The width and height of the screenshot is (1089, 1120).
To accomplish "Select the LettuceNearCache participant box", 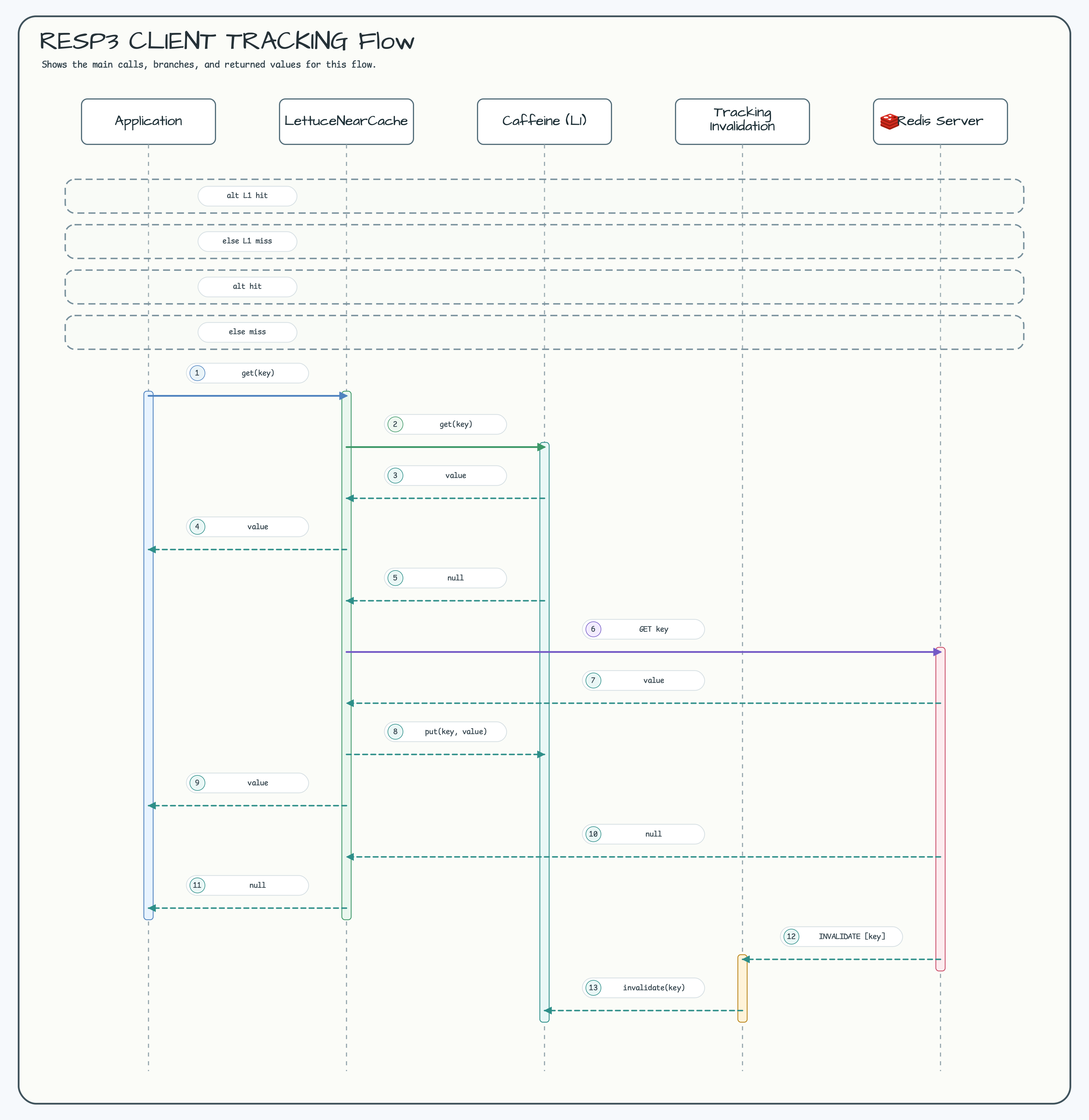I will [x=346, y=121].
